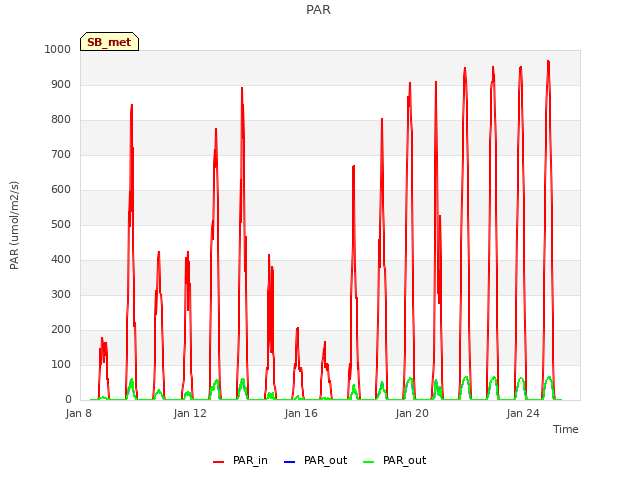Click the Jan 12 x-axis label

pyautogui.click(x=190, y=413)
